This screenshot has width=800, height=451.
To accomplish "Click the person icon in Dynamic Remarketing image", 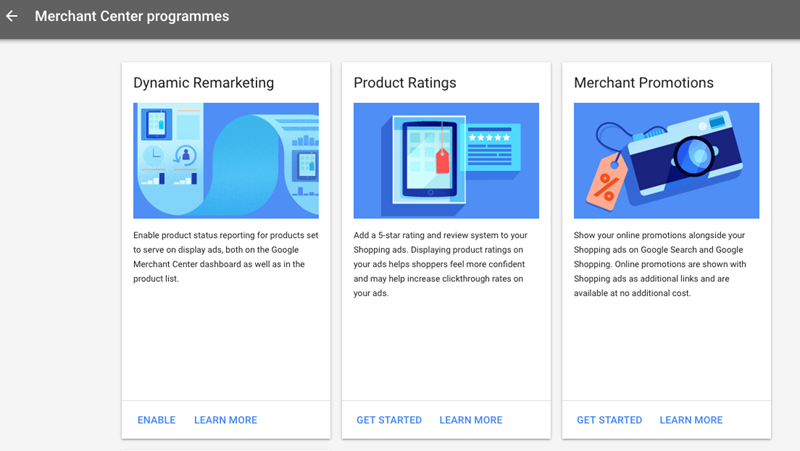I will (x=184, y=155).
